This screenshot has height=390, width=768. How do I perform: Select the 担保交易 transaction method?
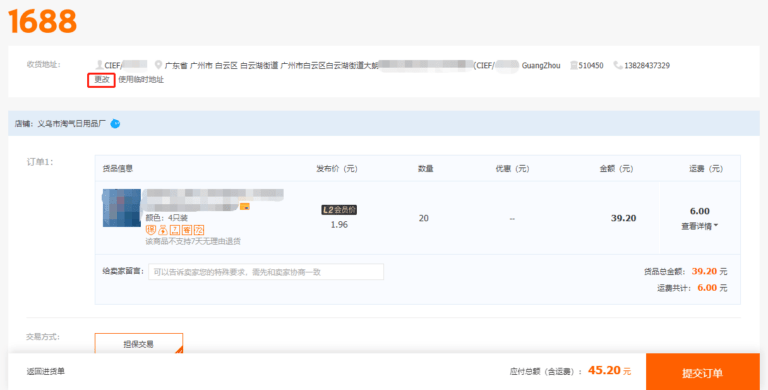139,343
